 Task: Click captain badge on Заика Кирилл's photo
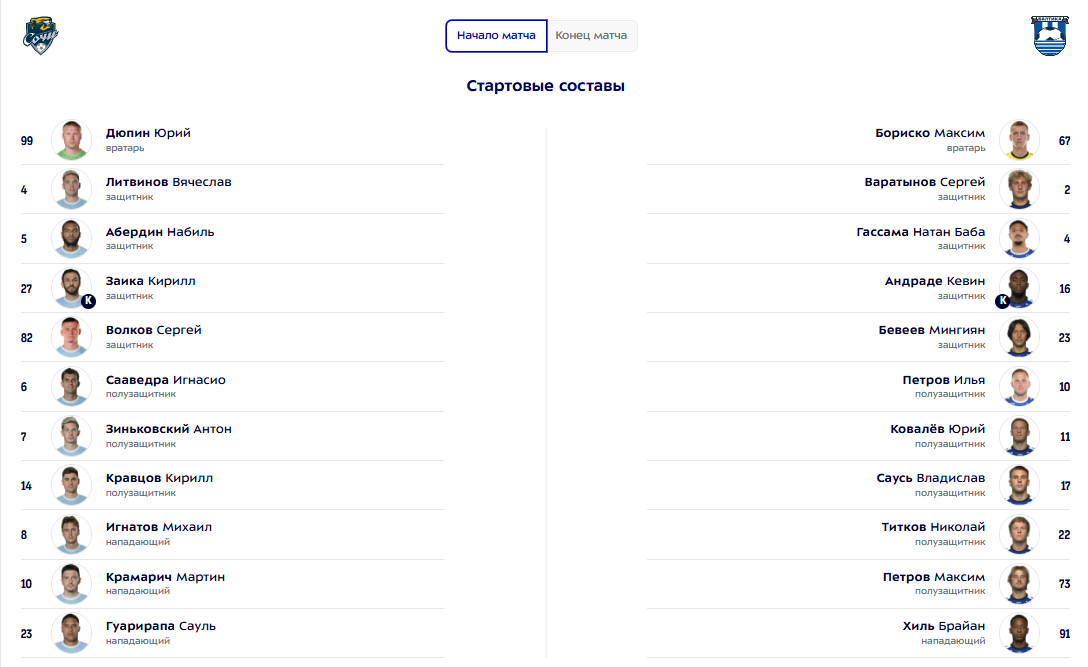click(x=88, y=300)
